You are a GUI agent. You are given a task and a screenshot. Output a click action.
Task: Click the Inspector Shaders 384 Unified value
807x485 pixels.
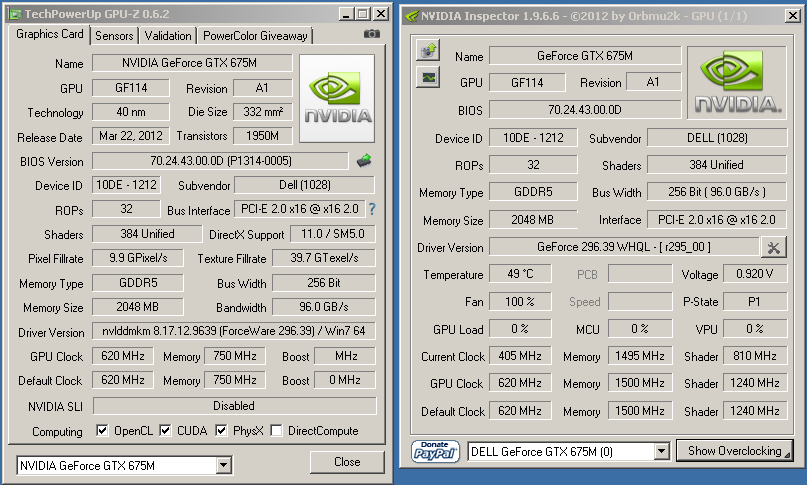[717, 165]
